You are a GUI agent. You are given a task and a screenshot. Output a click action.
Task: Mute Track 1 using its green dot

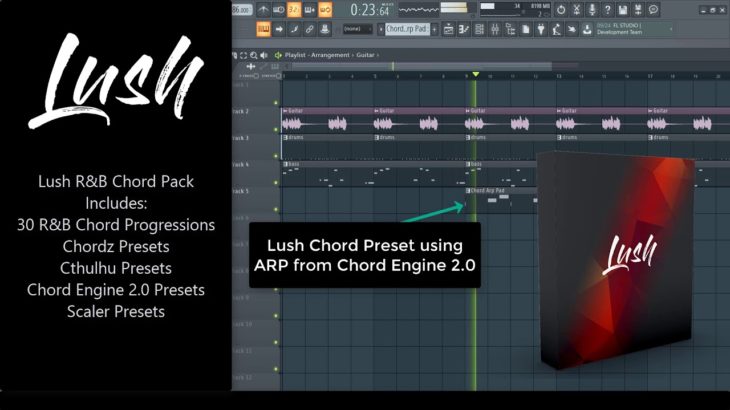point(276,103)
